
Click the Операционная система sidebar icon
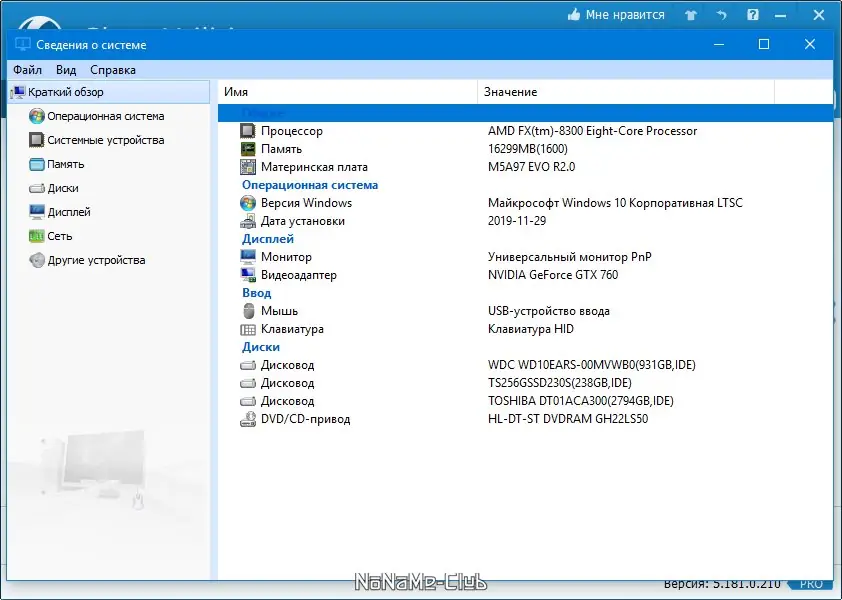coord(37,116)
